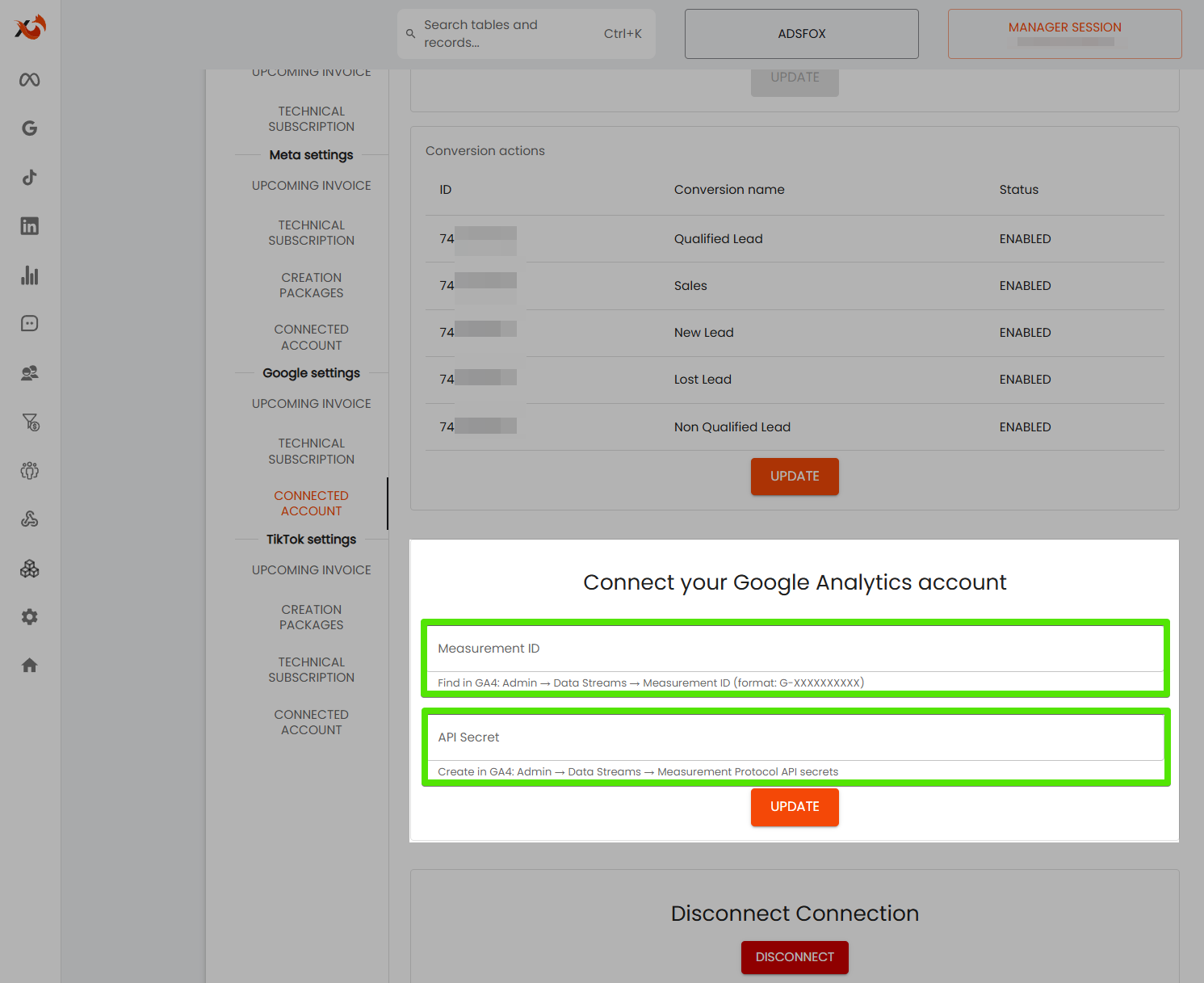Select Creation Packages under Meta settings

(311, 285)
